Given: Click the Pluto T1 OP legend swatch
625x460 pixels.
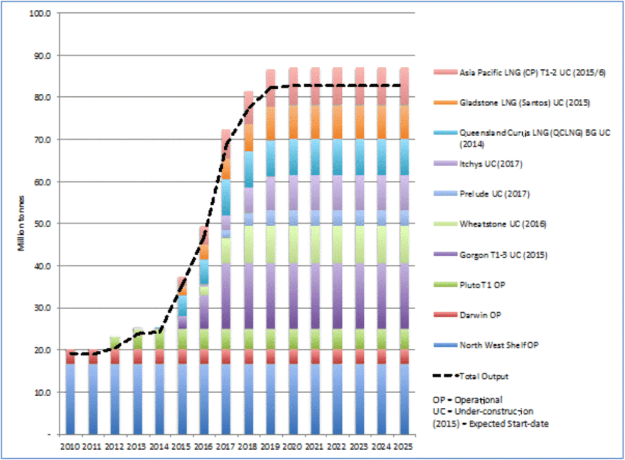Looking at the screenshot, I should (x=443, y=283).
